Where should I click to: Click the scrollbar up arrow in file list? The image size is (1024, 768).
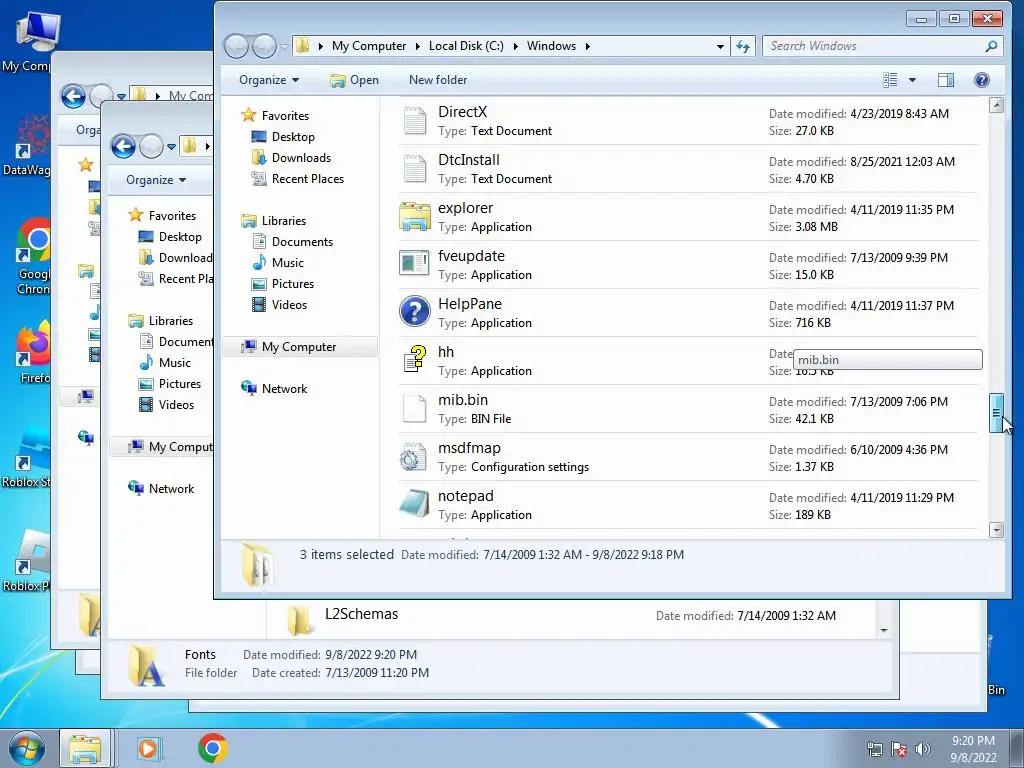pyautogui.click(x=996, y=105)
